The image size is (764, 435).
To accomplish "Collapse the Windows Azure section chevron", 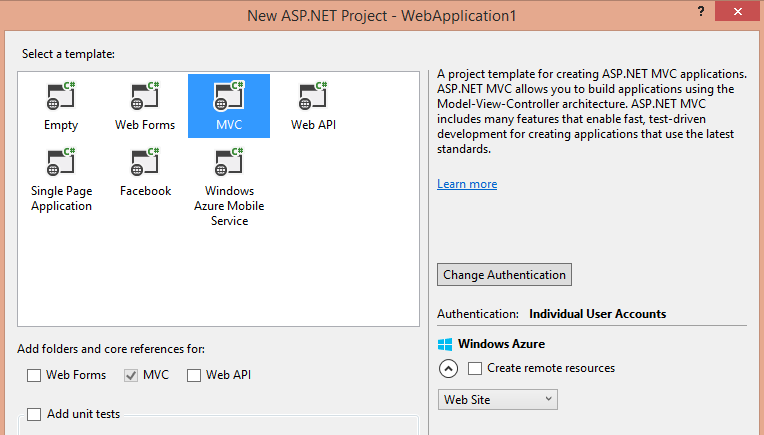I will 449,368.
